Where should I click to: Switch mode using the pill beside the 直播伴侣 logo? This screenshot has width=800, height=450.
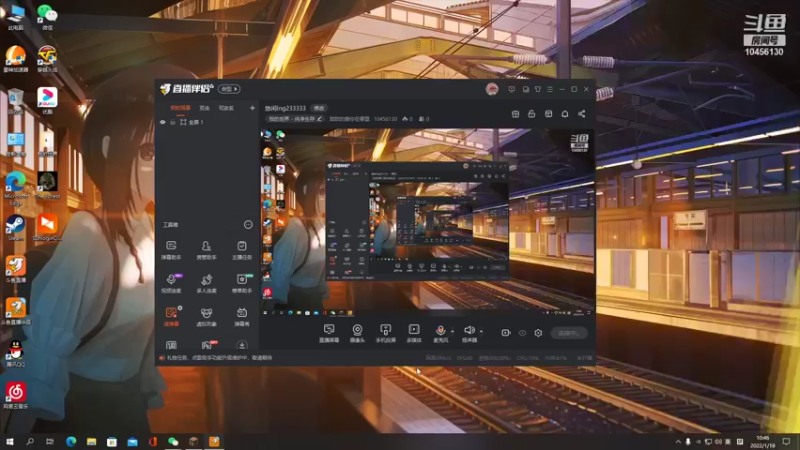pyautogui.click(x=229, y=89)
